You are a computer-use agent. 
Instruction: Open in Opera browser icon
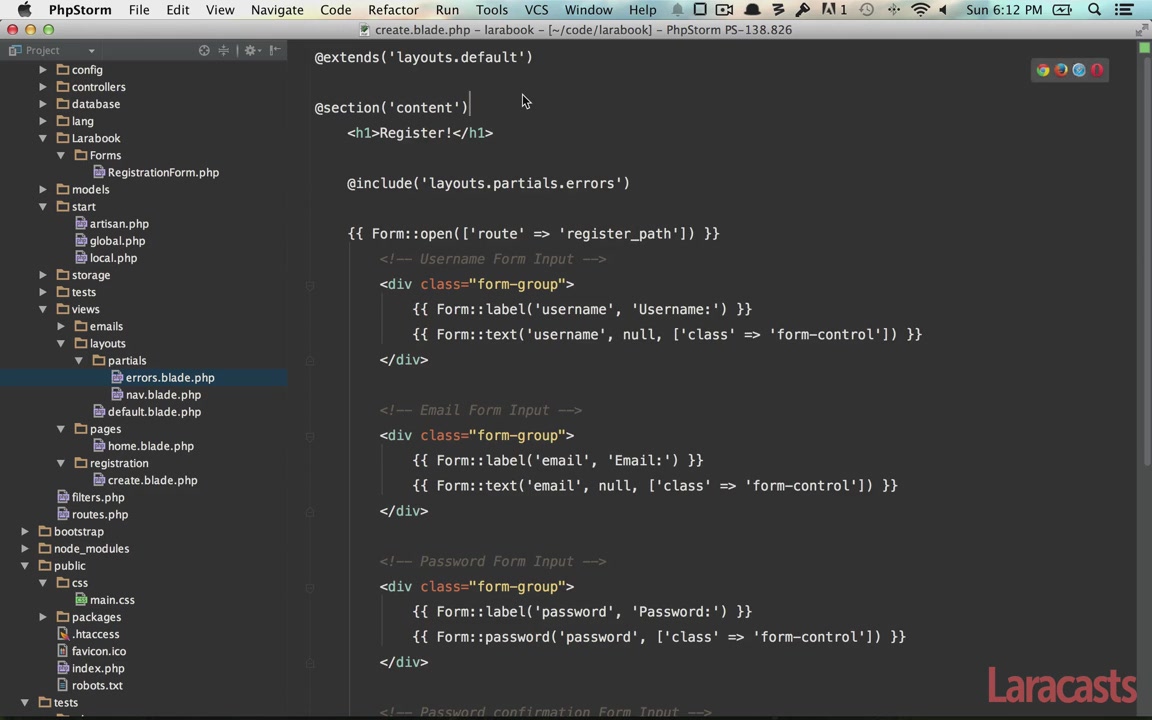tap(1097, 71)
